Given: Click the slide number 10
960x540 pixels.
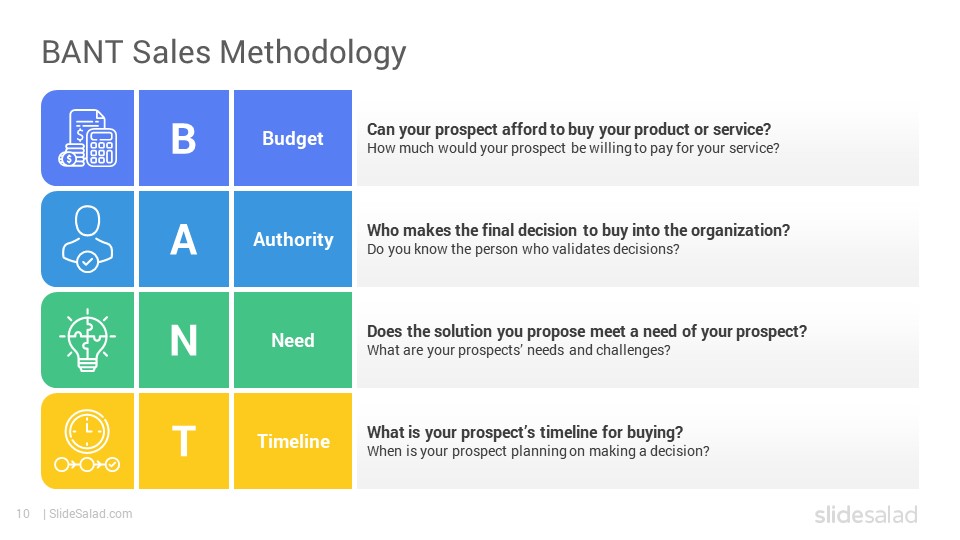Looking at the screenshot, I should [x=23, y=514].
